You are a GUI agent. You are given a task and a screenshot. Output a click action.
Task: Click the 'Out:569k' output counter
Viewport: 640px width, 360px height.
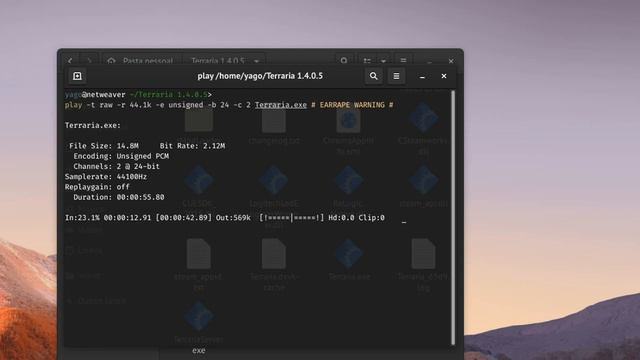(x=233, y=218)
